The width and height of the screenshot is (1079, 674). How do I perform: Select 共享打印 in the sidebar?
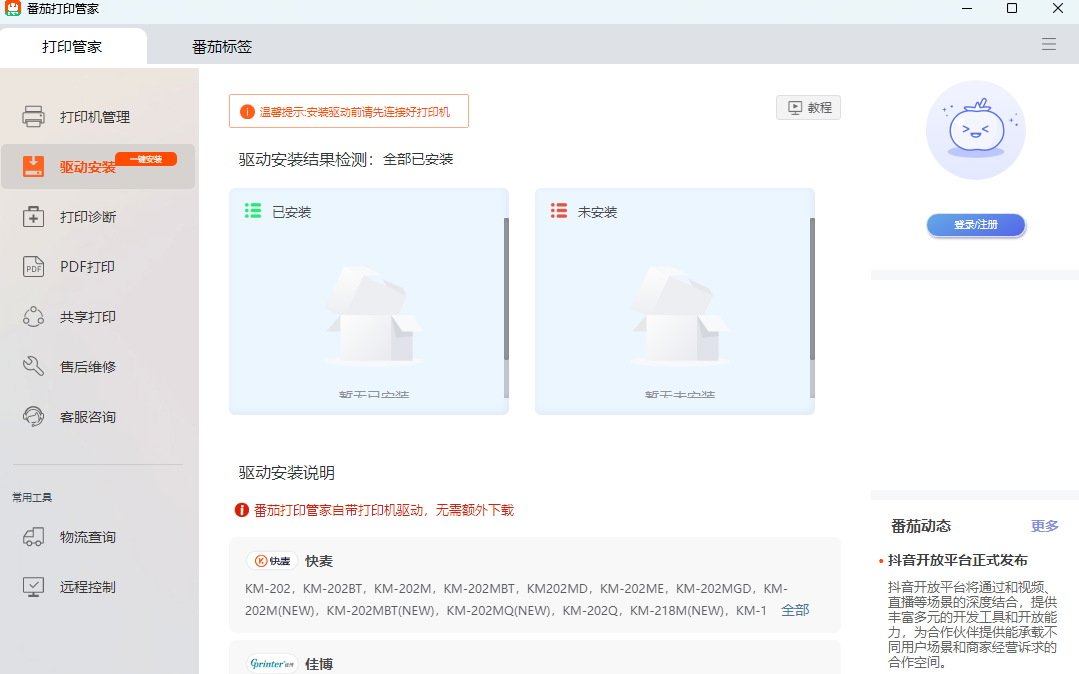[89, 316]
